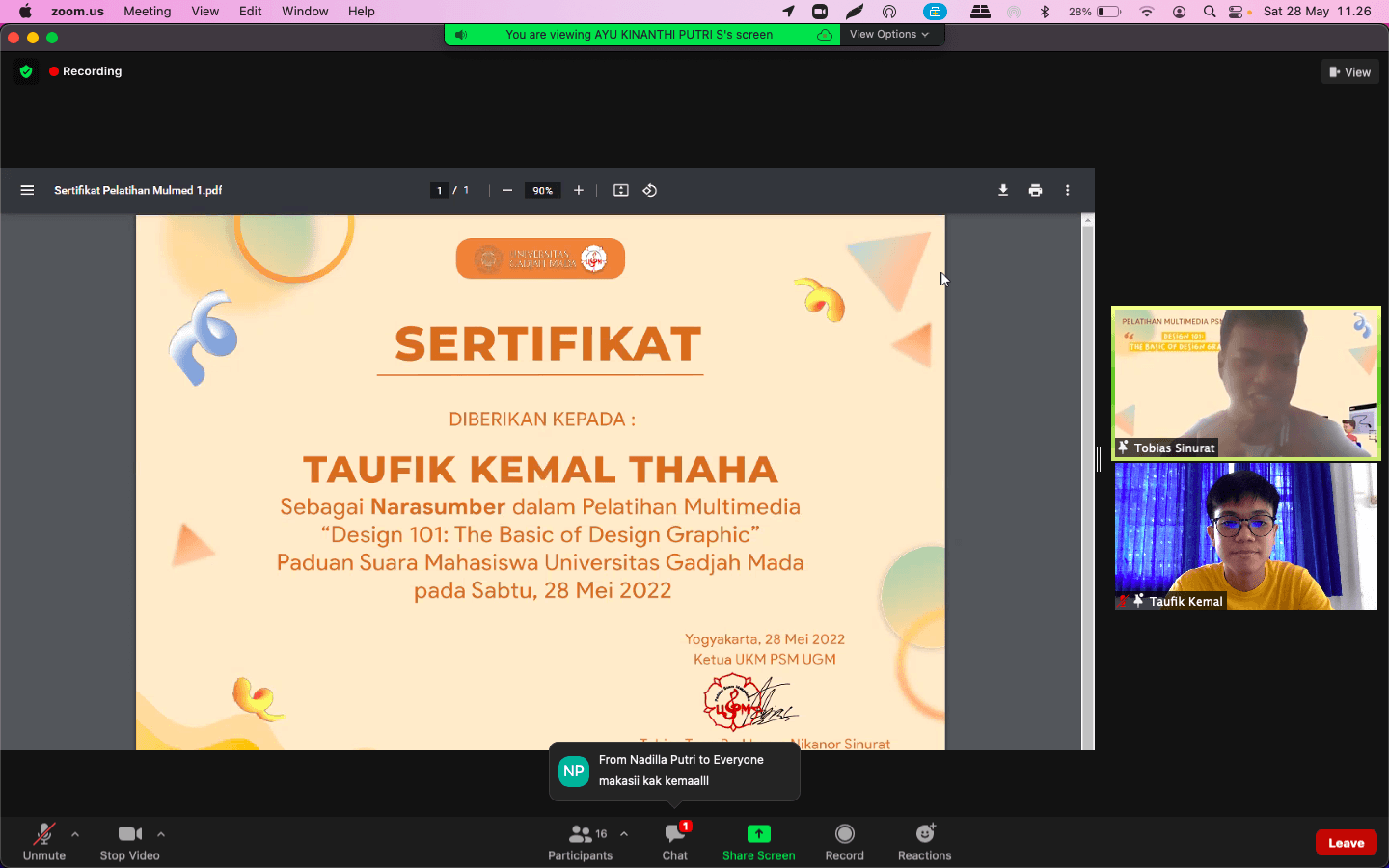
Task: Click the fit to page icon
Action: 621,190
